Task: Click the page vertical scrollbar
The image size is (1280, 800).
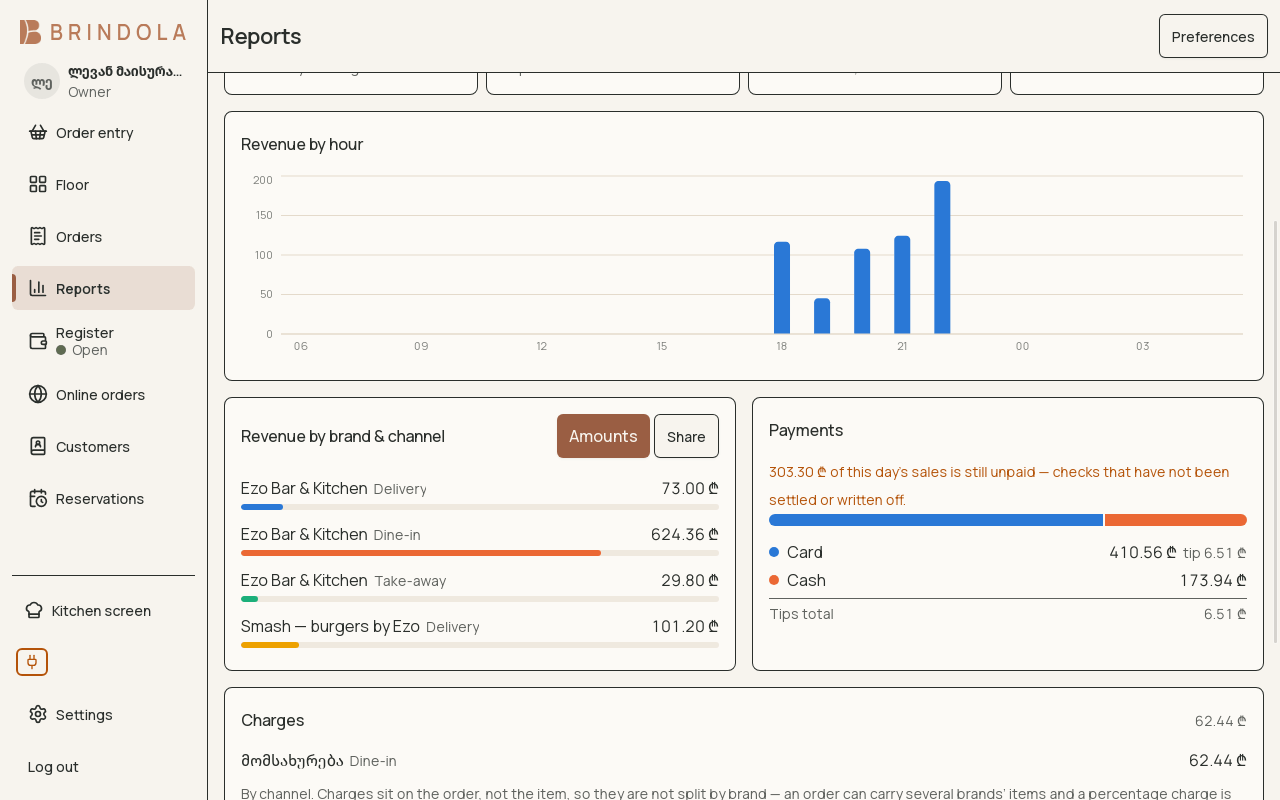Action: coord(1276,430)
